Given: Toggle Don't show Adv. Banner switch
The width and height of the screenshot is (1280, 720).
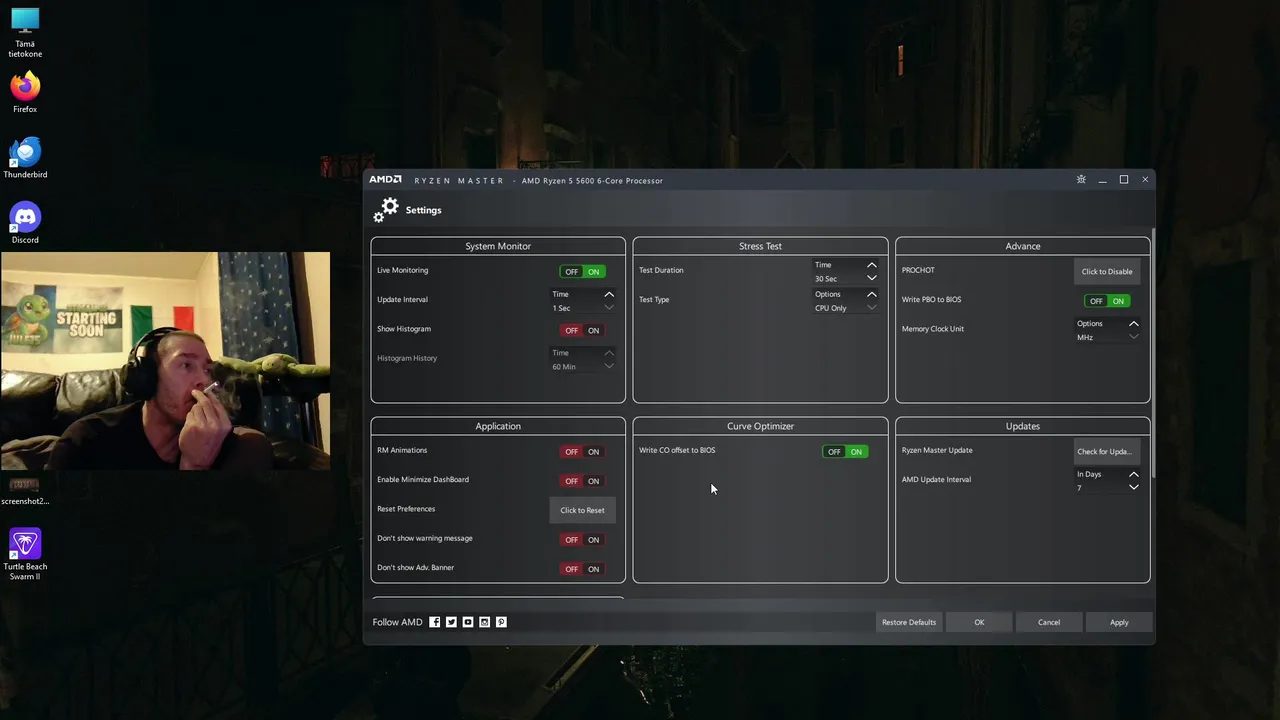Looking at the screenshot, I should pyautogui.click(x=582, y=569).
